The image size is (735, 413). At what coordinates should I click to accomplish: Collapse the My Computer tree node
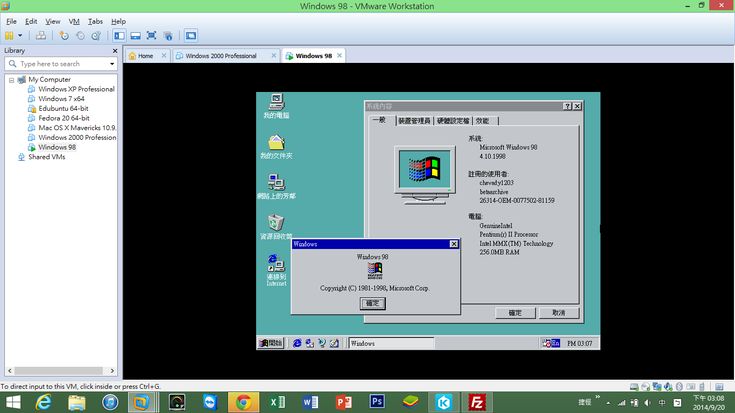[x=11, y=80]
